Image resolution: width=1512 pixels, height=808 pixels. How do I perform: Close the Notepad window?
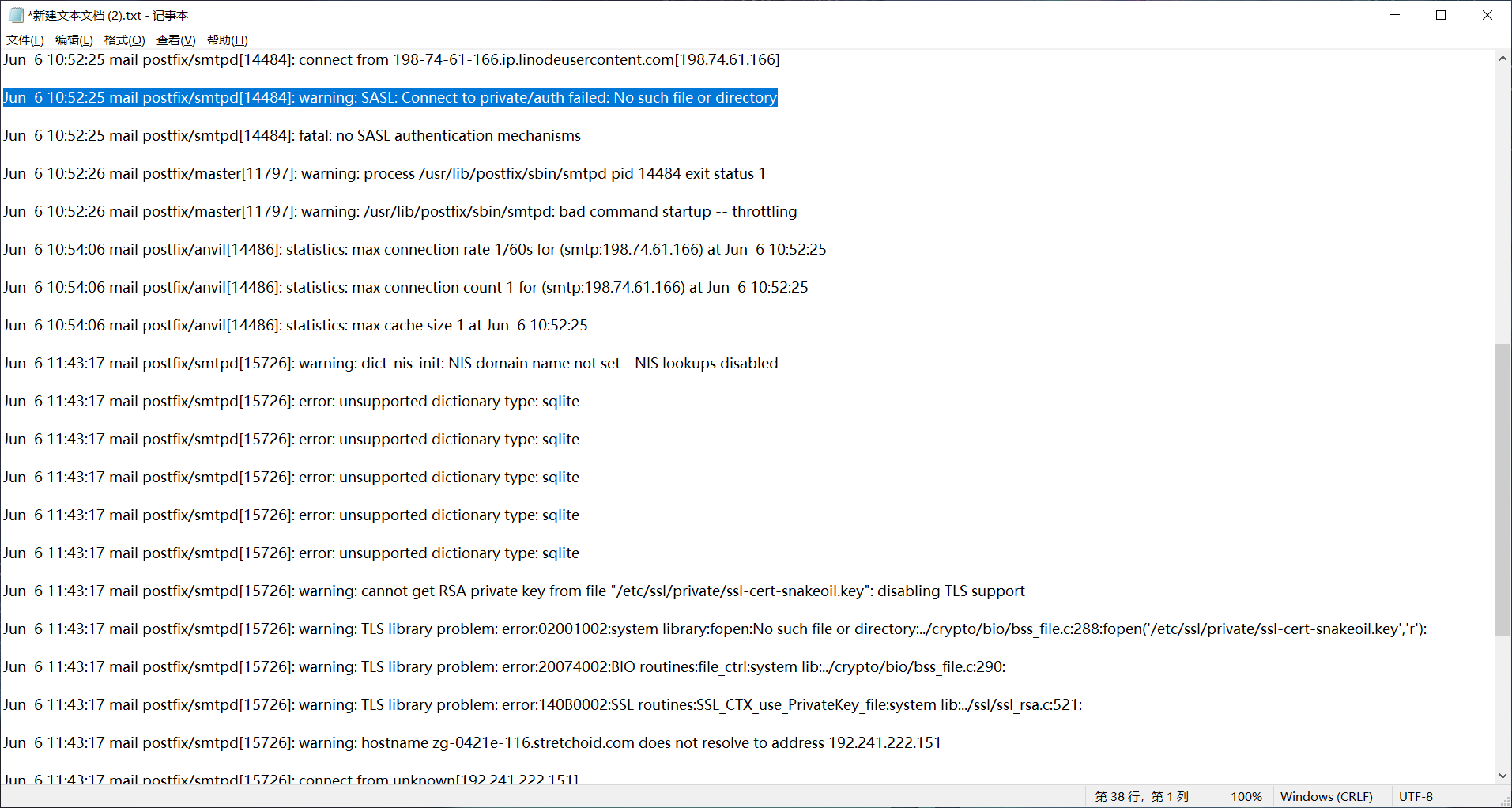pos(1487,15)
